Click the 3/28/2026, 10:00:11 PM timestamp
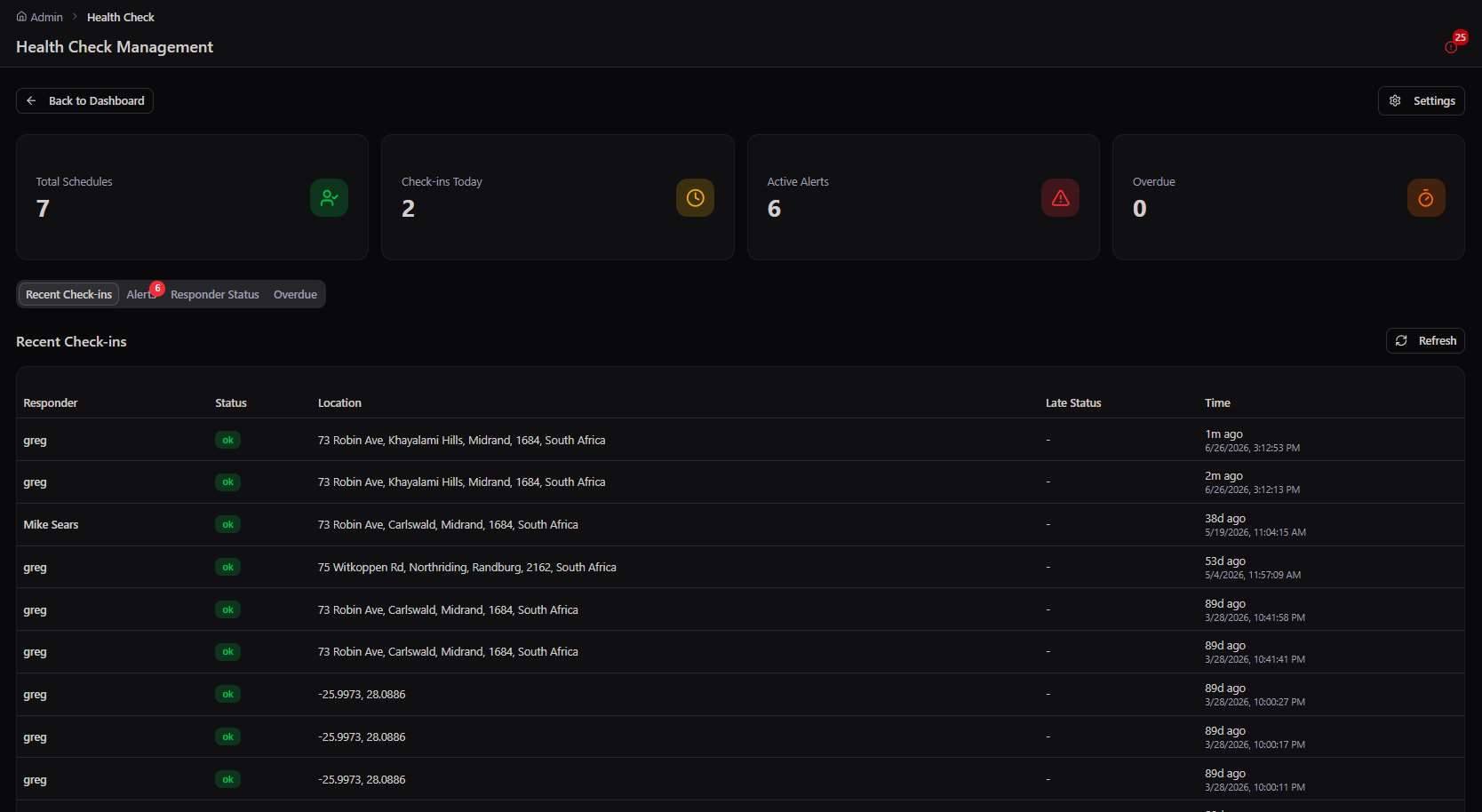 [x=1255, y=787]
